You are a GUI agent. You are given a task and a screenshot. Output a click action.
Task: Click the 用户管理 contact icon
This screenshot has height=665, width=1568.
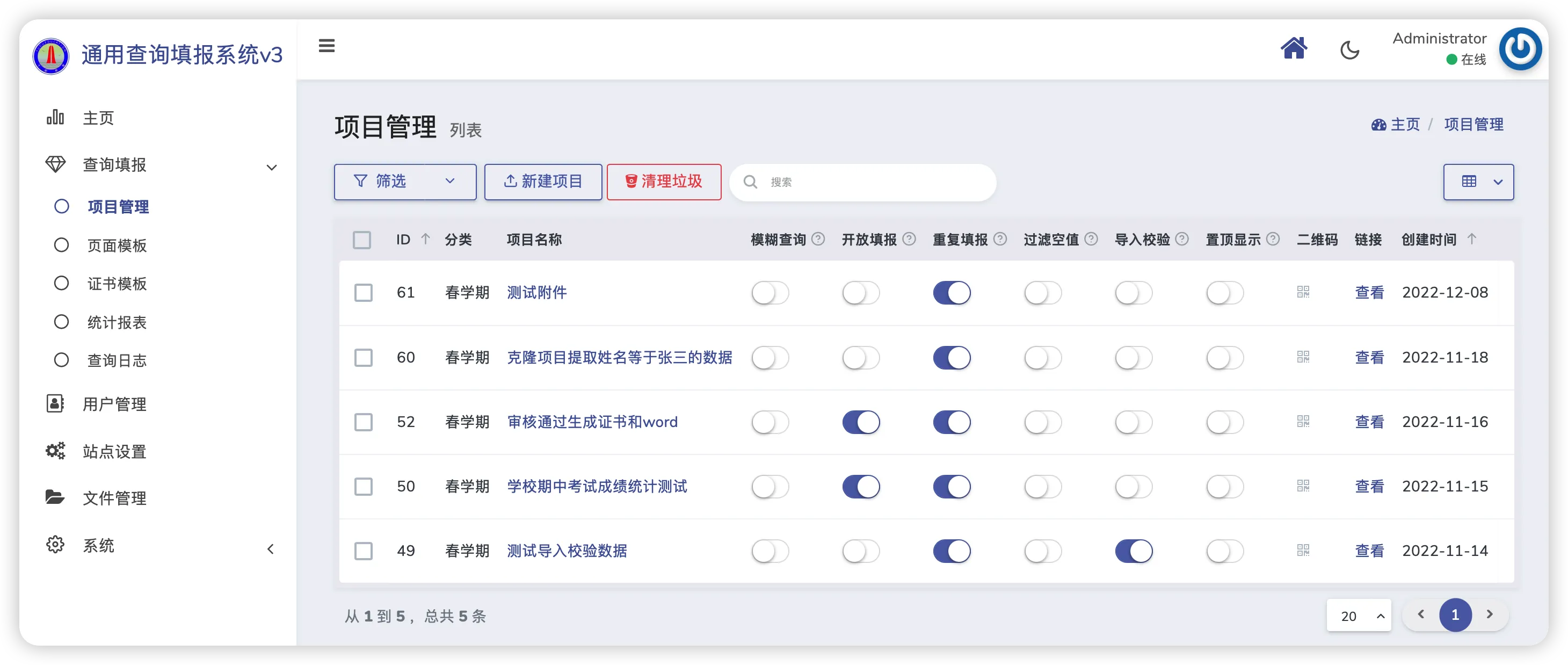pyautogui.click(x=55, y=403)
